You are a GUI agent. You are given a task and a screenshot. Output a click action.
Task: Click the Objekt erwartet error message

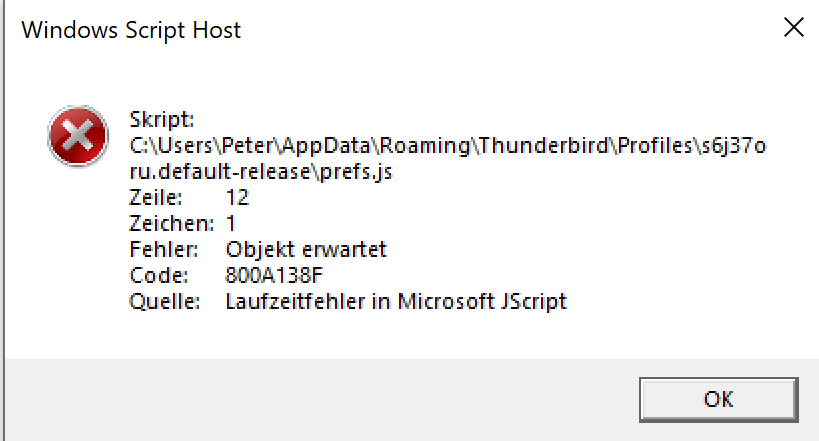(x=306, y=249)
